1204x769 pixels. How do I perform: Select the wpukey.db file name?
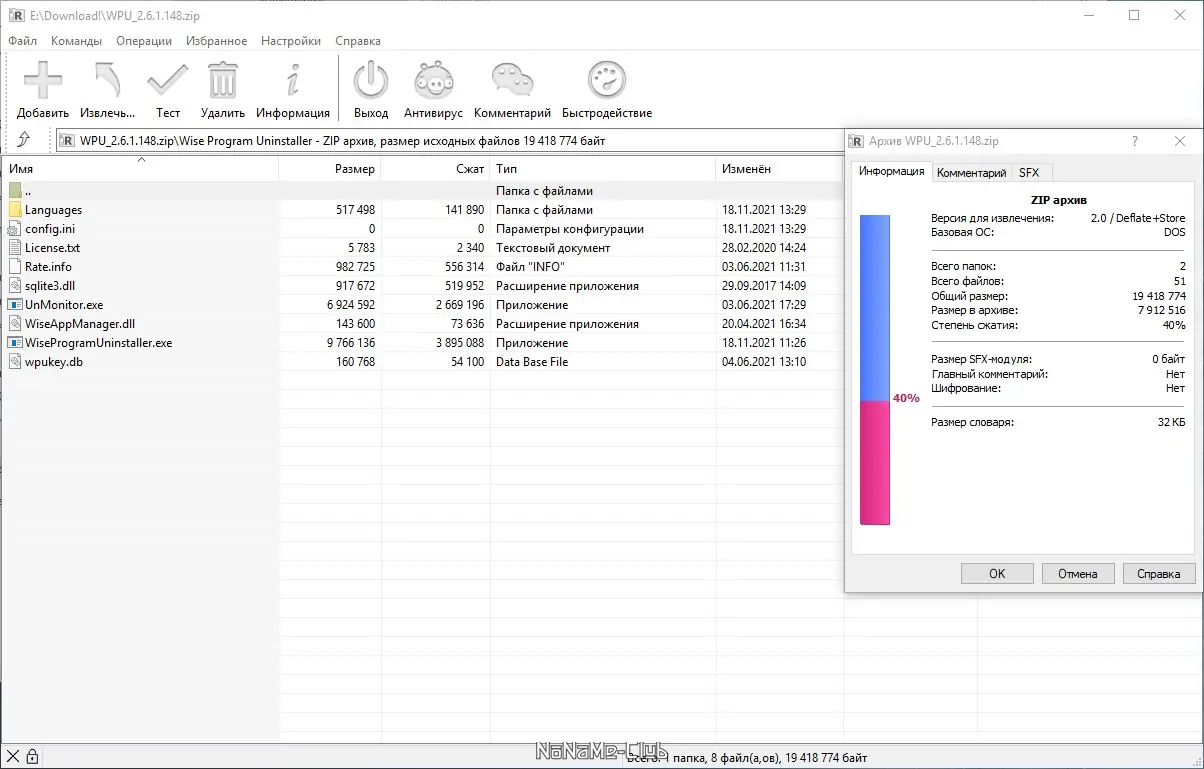click(x=54, y=362)
